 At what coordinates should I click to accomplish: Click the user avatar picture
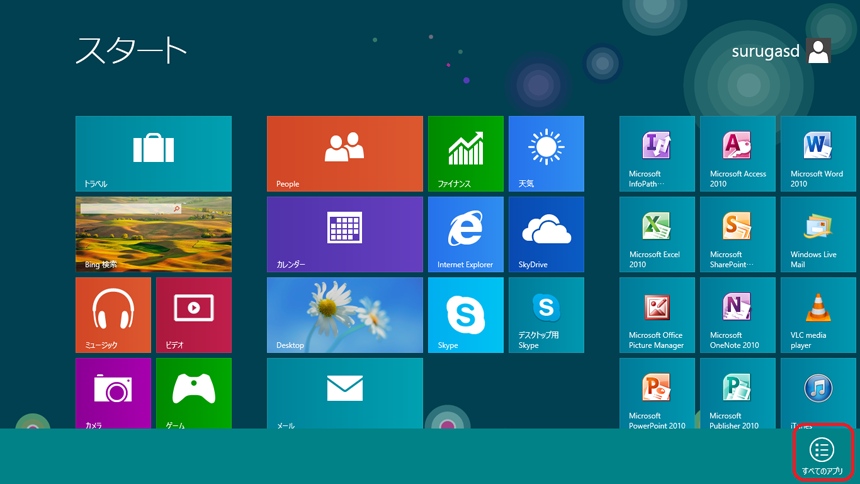[819, 51]
